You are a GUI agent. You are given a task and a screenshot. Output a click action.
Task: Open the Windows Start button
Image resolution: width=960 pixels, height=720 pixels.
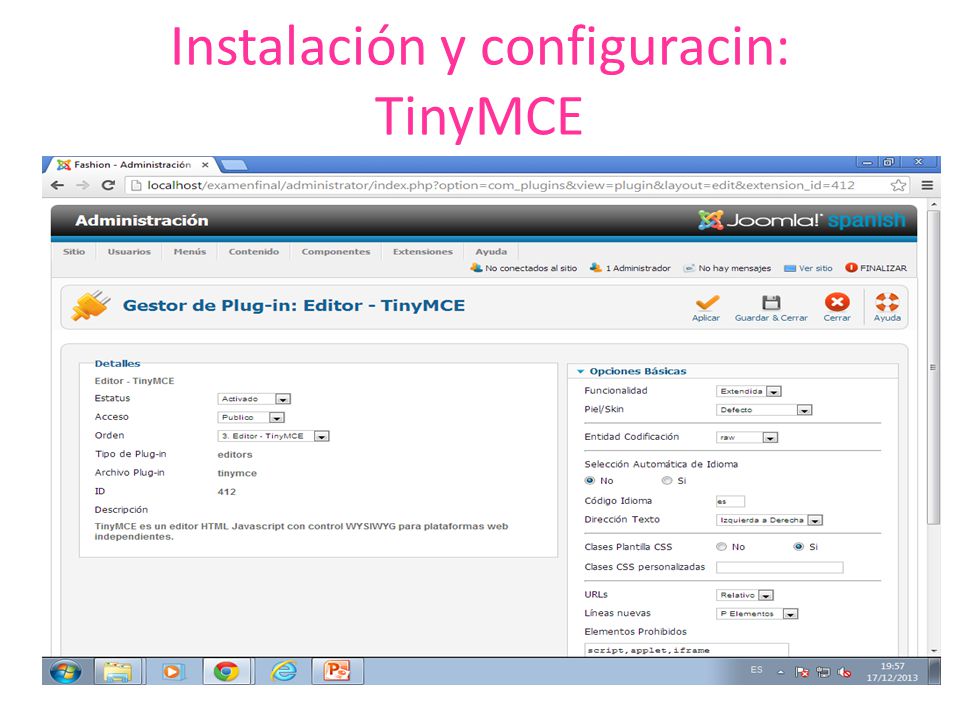(x=66, y=672)
